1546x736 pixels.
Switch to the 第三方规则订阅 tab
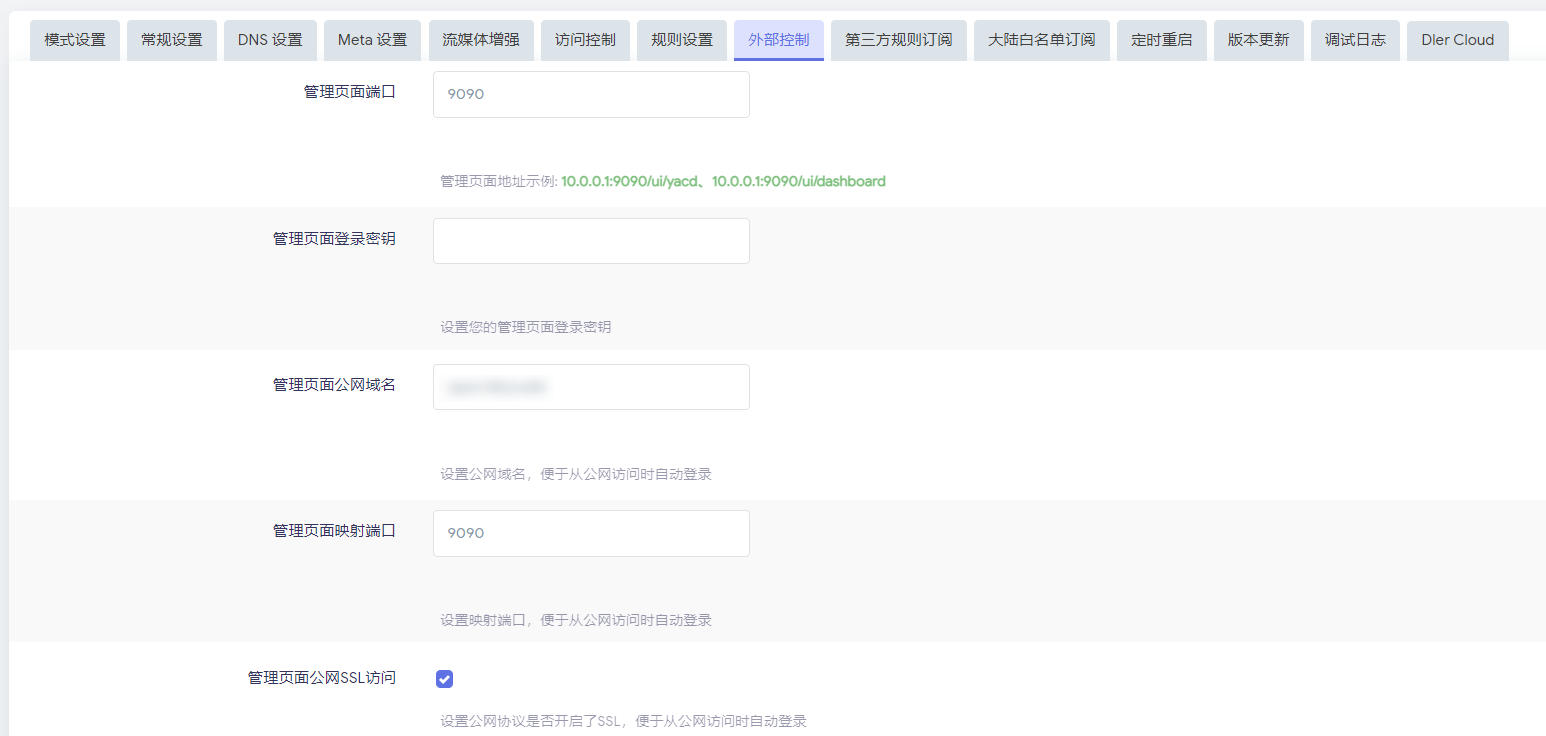coord(898,40)
